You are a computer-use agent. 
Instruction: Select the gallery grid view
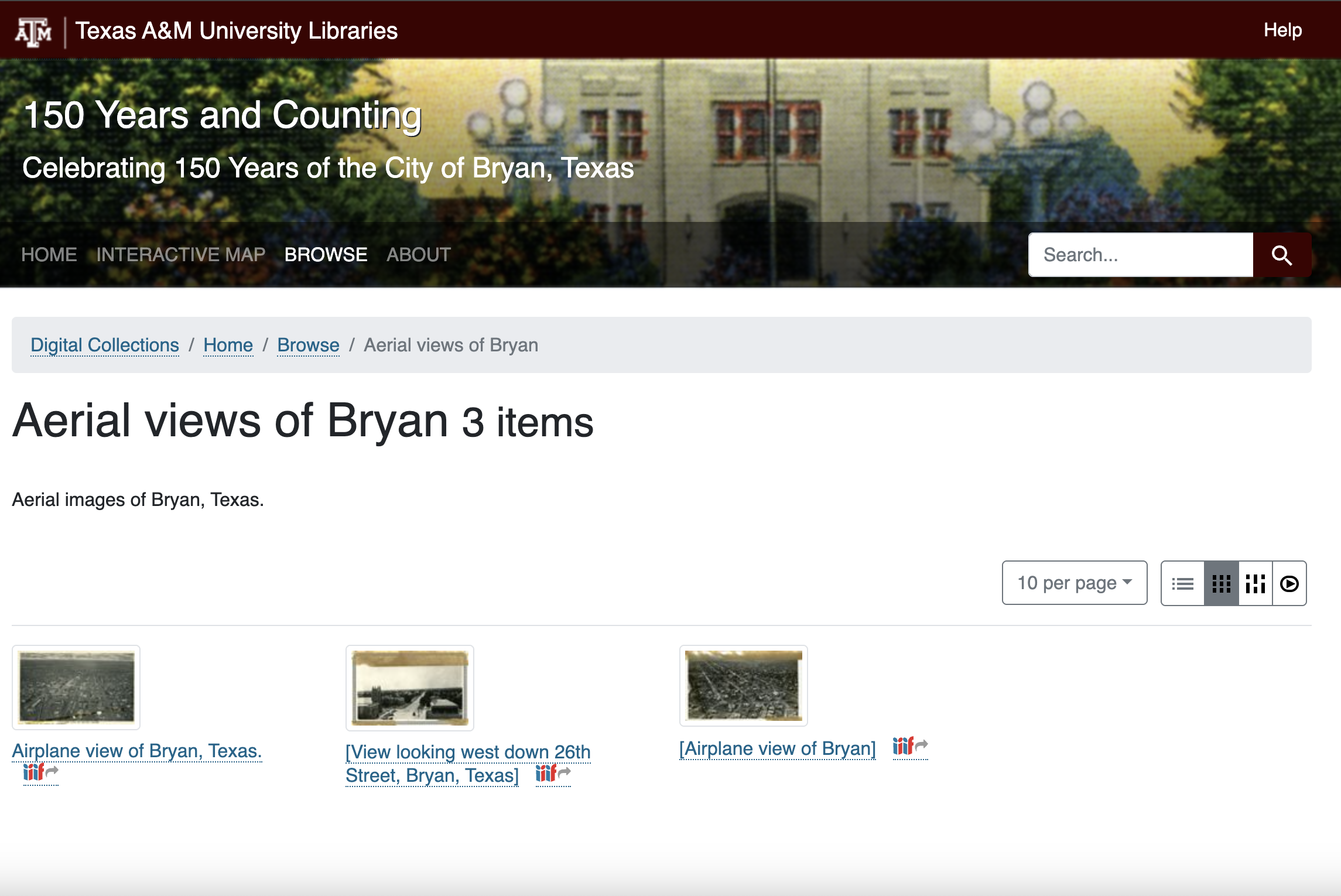pyautogui.click(x=1220, y=583)
